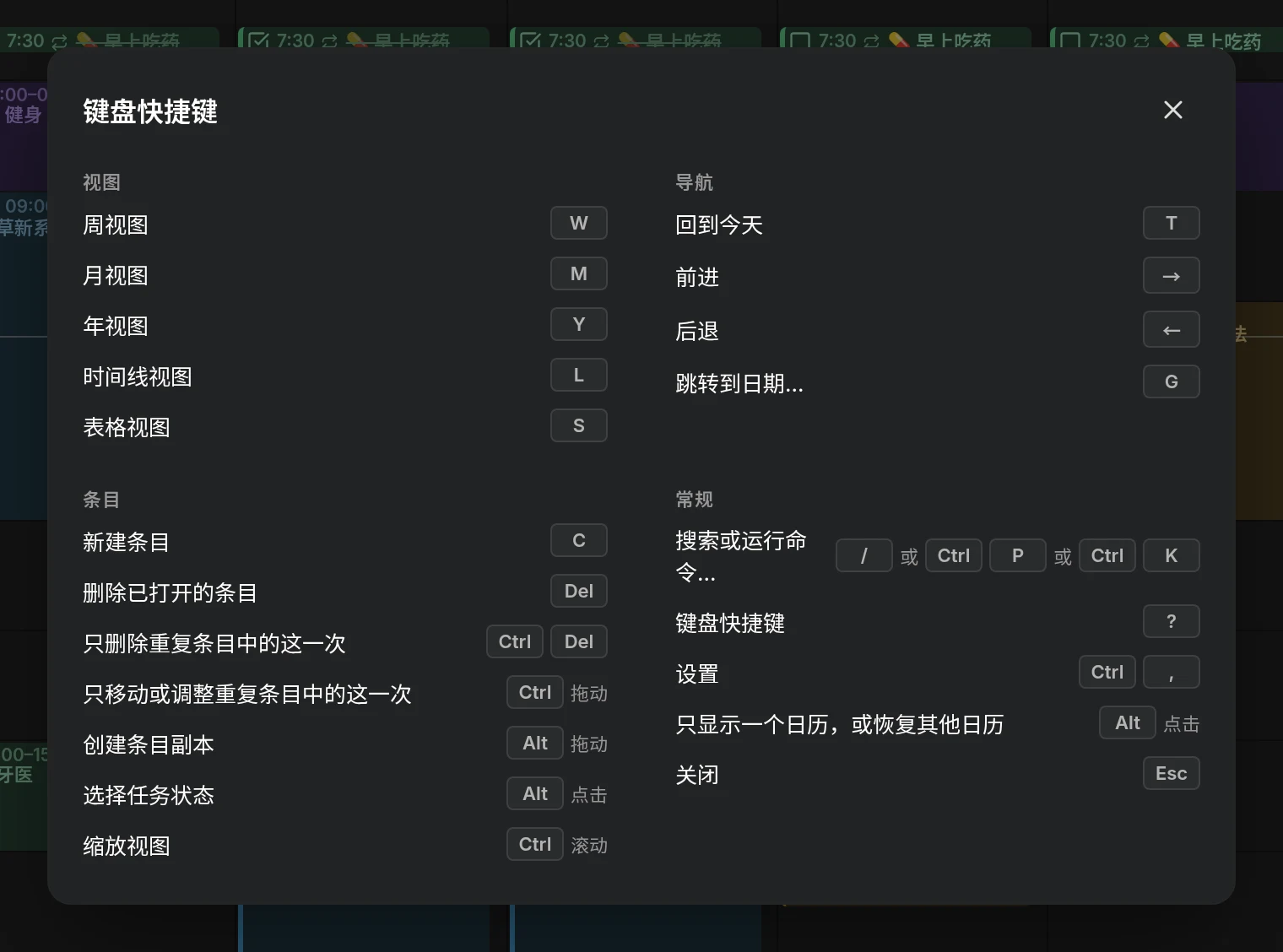Click the 搜索或运行命令 label
This screenshot has height=952, width=1283.
pyautogui.click(x=741, y=556)
